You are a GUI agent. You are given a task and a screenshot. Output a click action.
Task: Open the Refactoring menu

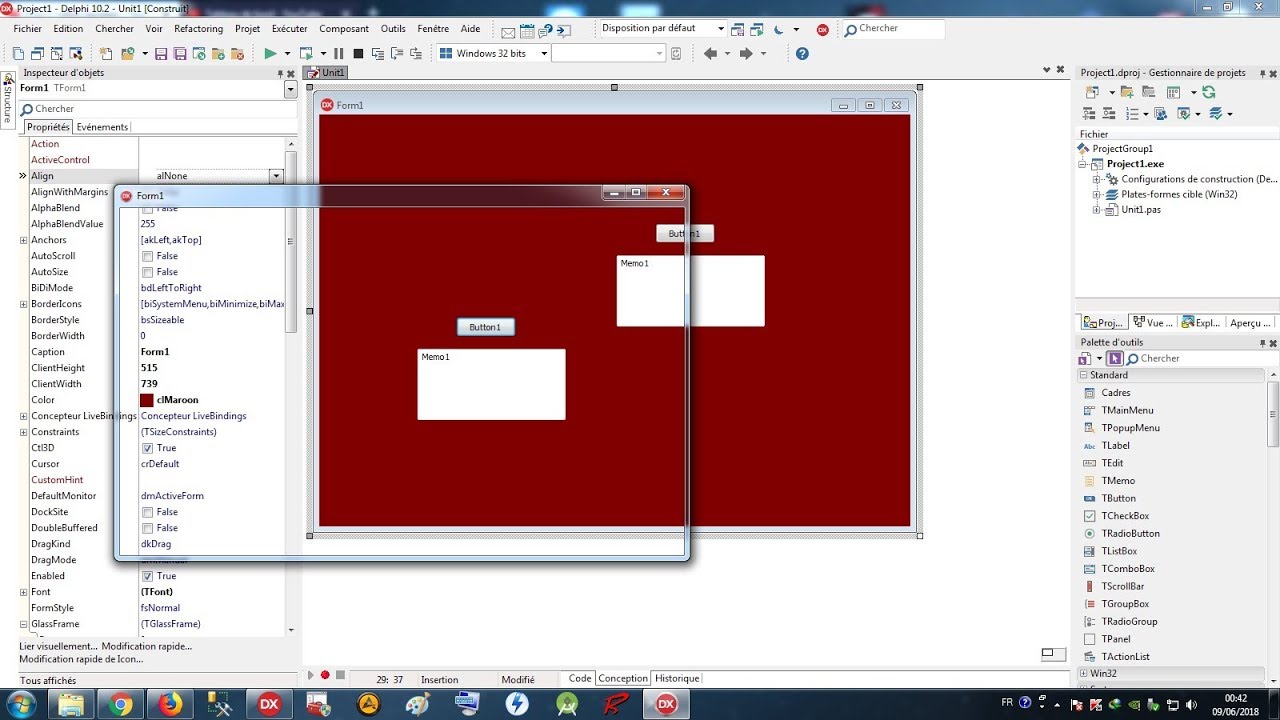tap(198, 29)
